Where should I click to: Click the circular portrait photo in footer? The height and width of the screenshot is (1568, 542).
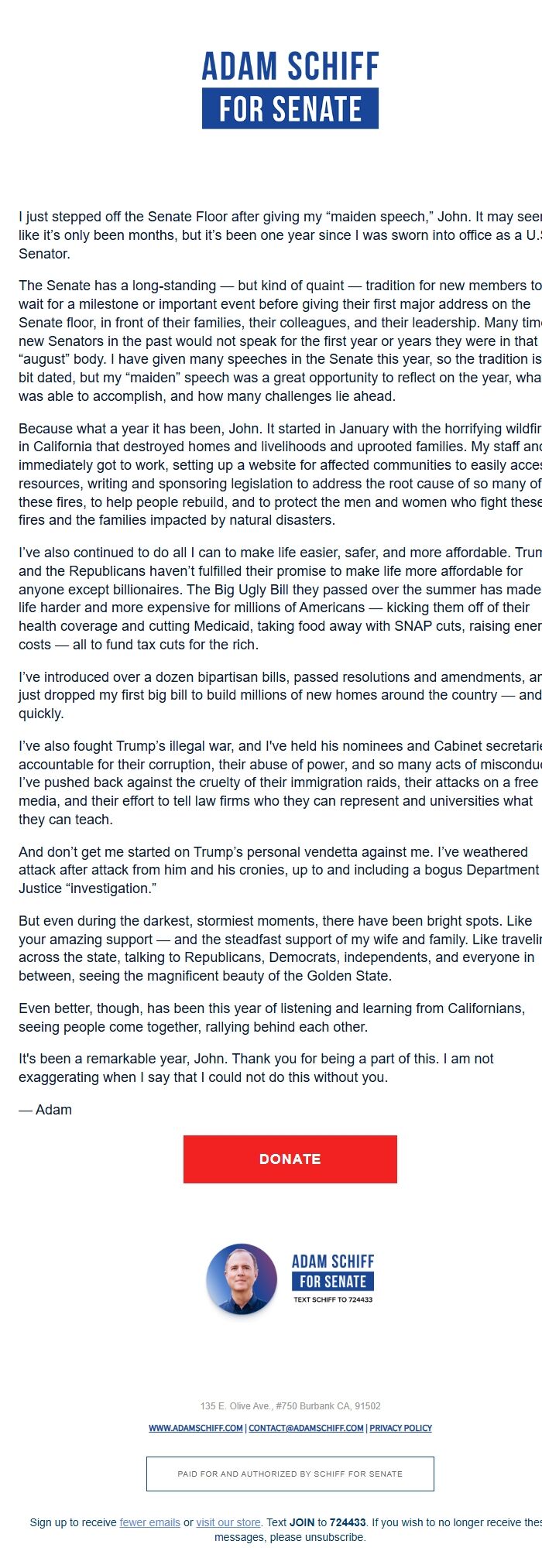click(242, 1279)
